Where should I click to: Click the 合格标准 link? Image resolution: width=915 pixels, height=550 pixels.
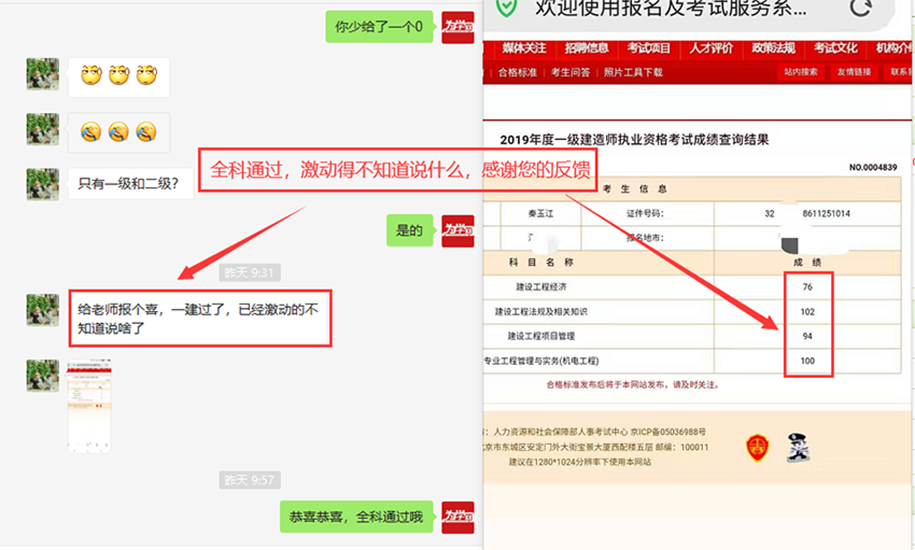(517, 72)
